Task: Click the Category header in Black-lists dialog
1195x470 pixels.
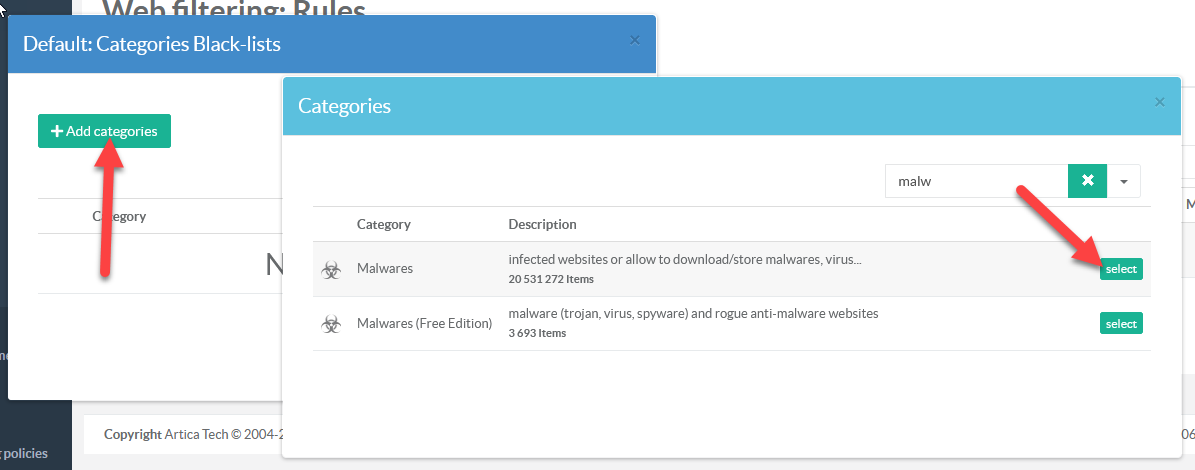Action: pos(119,216)
